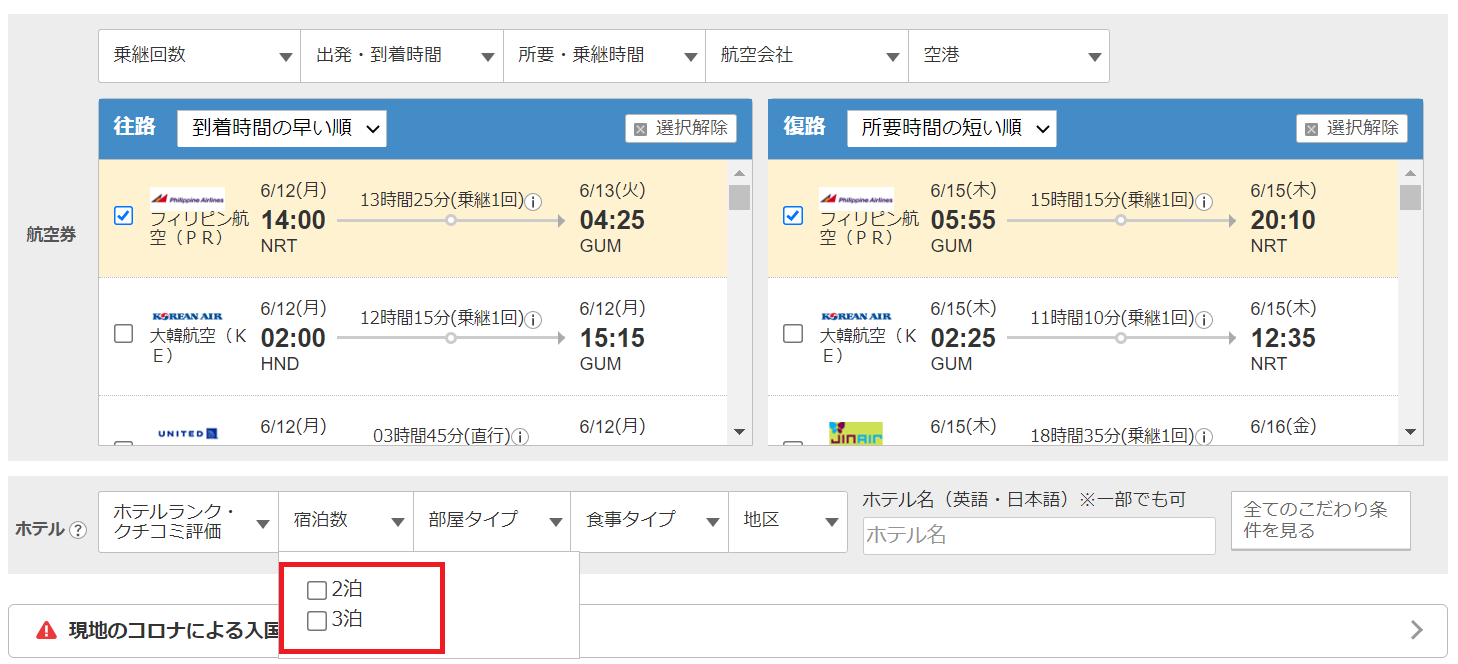Click 選択解除 button in 往路 header
1458x664 pixels.
[x=681, y=128]
